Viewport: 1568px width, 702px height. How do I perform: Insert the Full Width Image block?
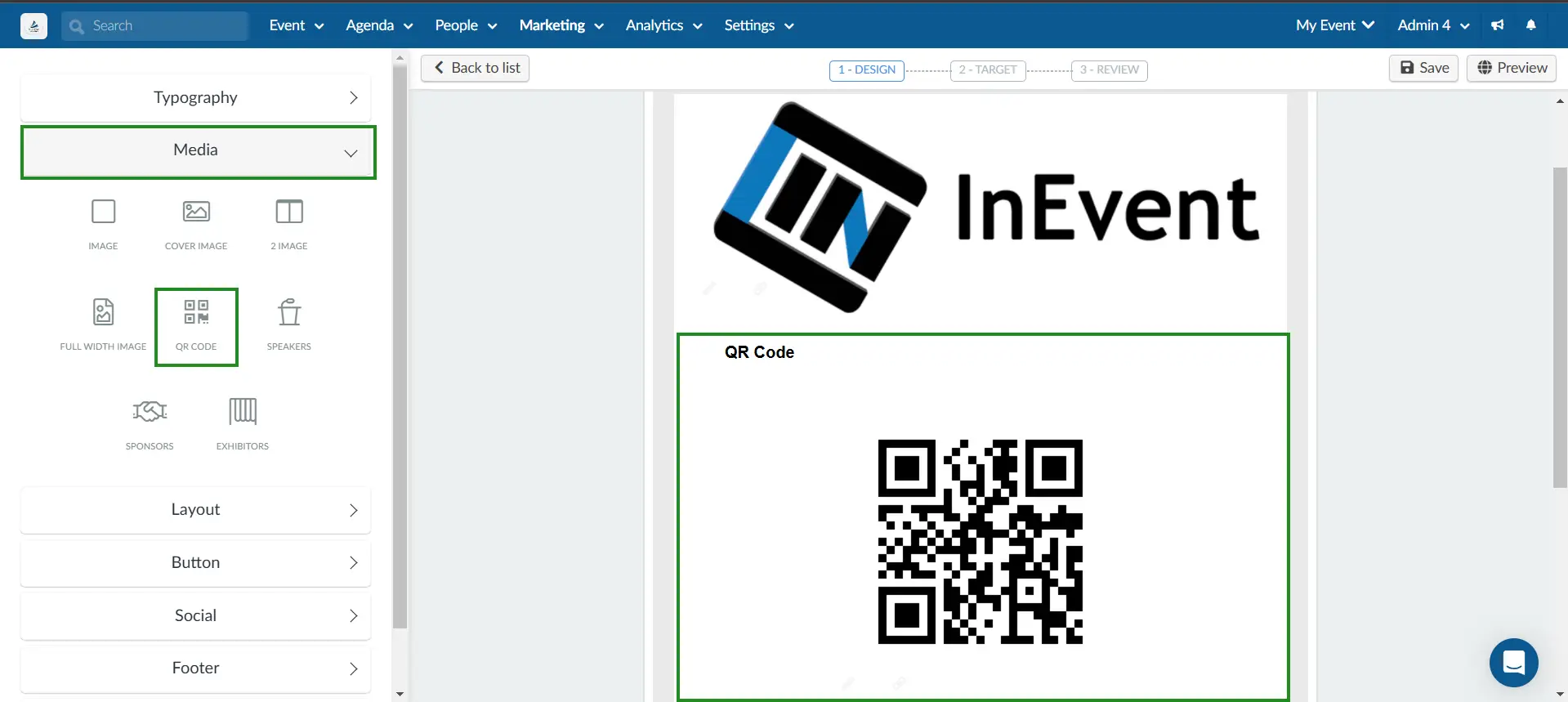click(103, 324)
